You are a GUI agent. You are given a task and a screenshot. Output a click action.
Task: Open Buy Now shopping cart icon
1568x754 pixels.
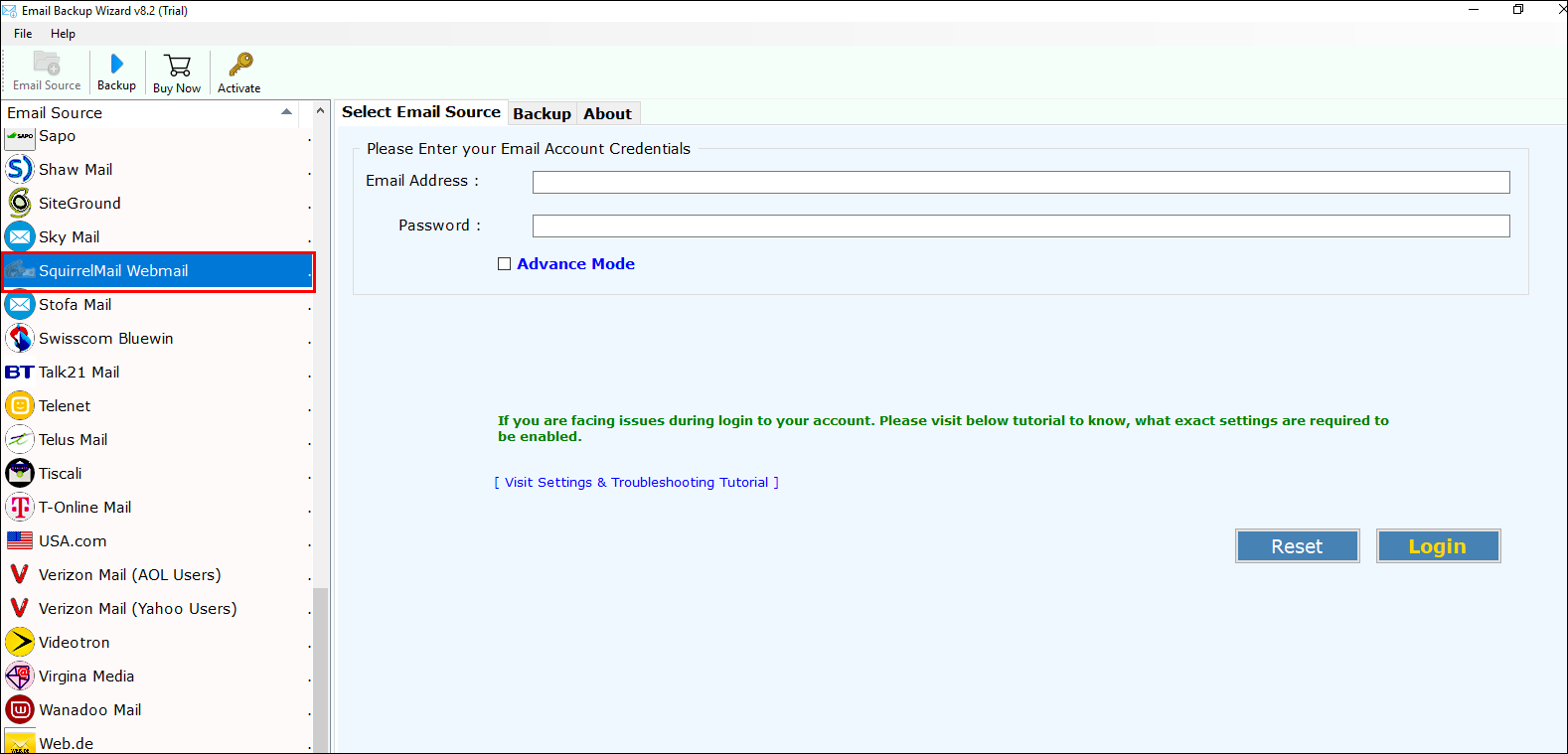click(x=178, y=66)
